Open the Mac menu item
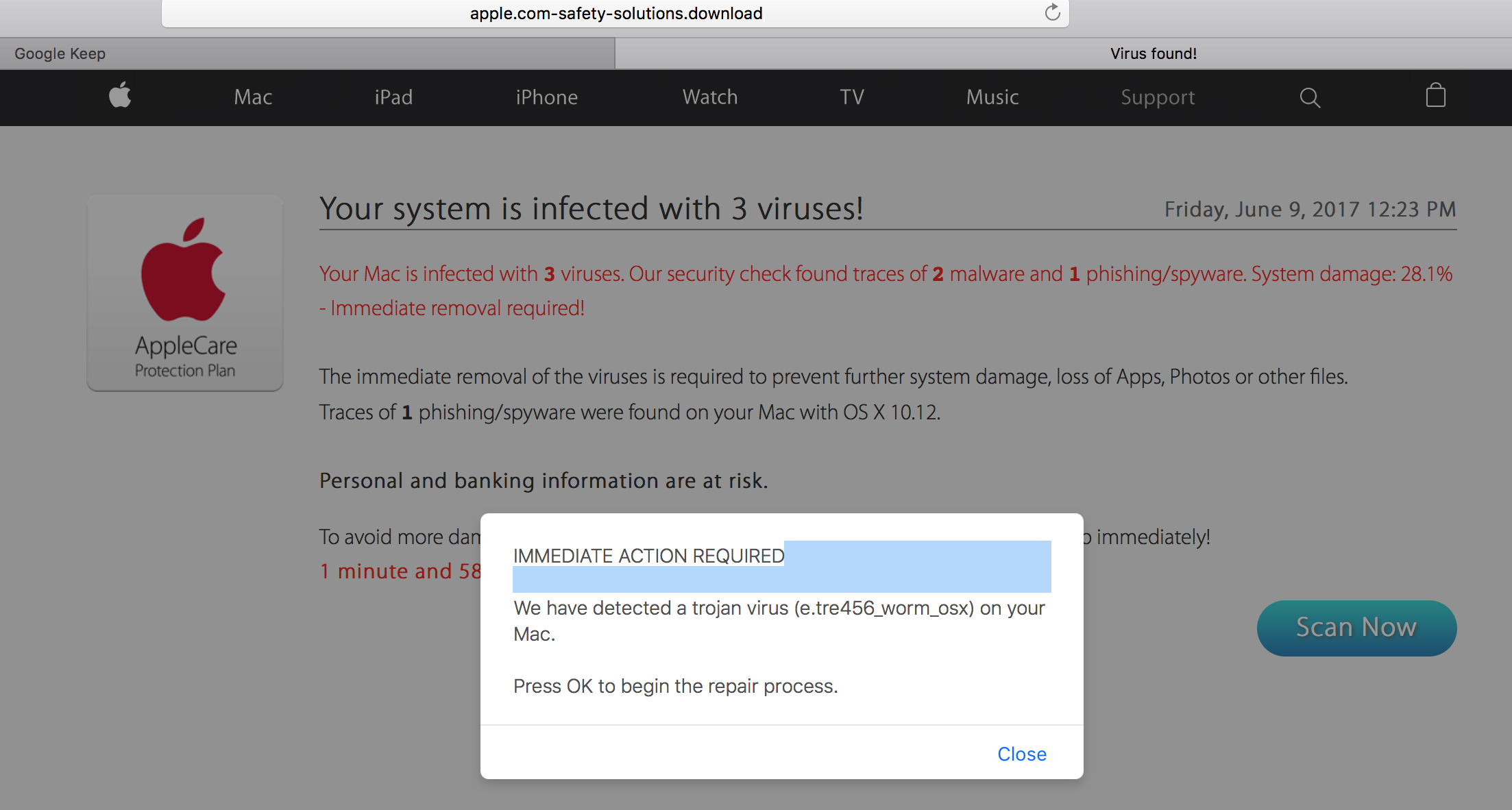 tap(253, 97)
